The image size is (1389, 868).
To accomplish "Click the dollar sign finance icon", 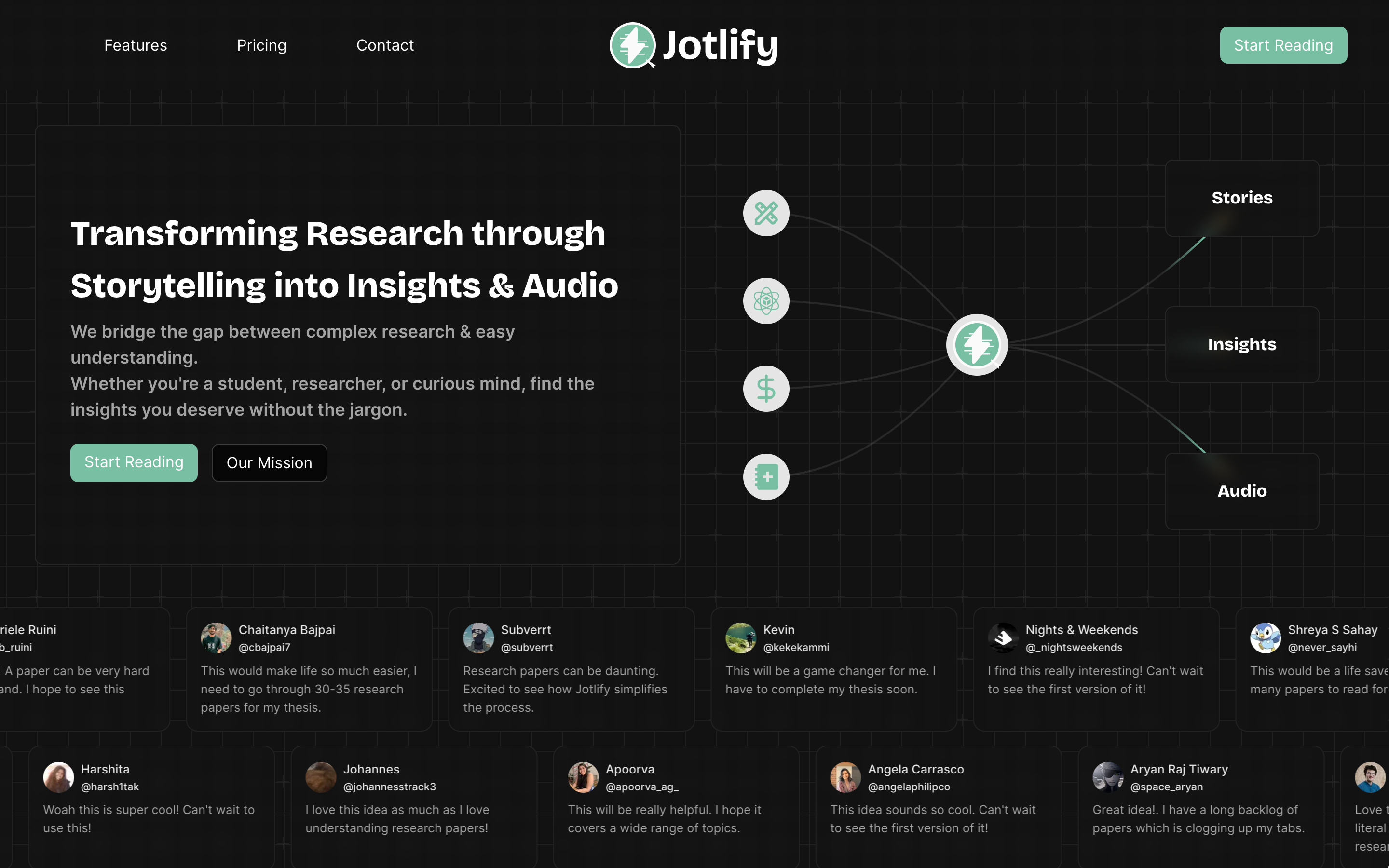I will point(766,389).
